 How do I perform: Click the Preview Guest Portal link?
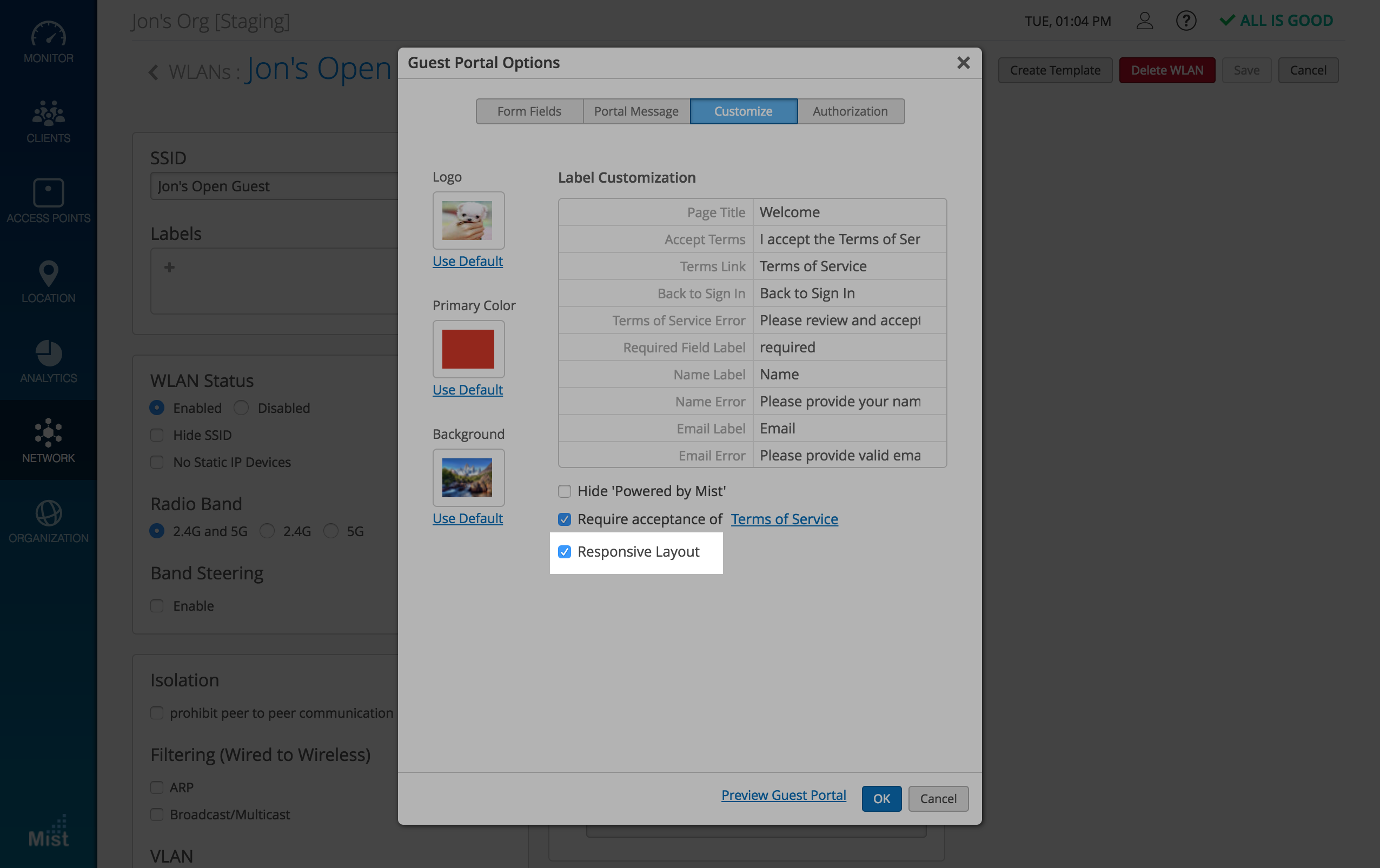(x=783, y=794)
